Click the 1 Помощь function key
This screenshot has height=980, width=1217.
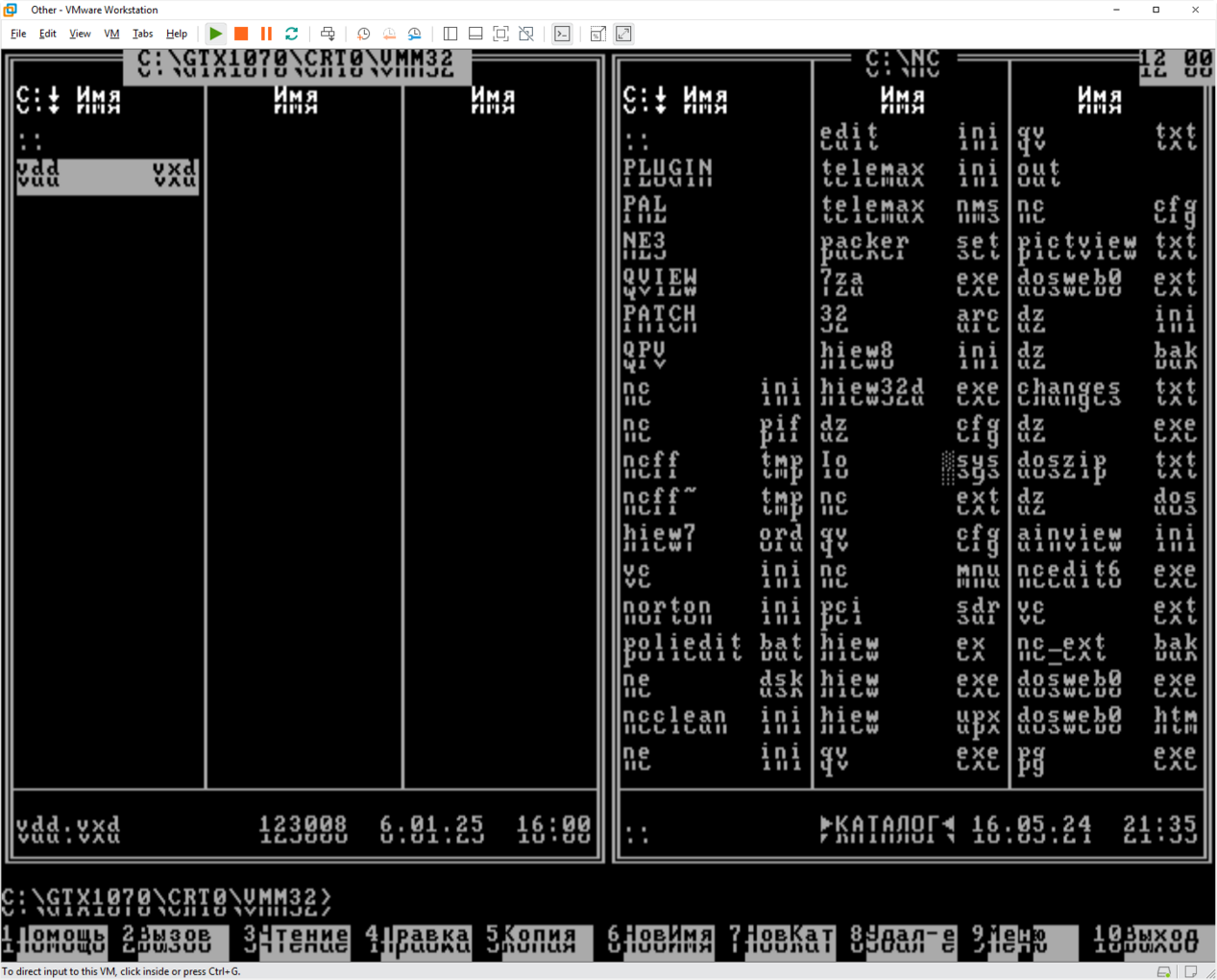click(x=54, y=942)
